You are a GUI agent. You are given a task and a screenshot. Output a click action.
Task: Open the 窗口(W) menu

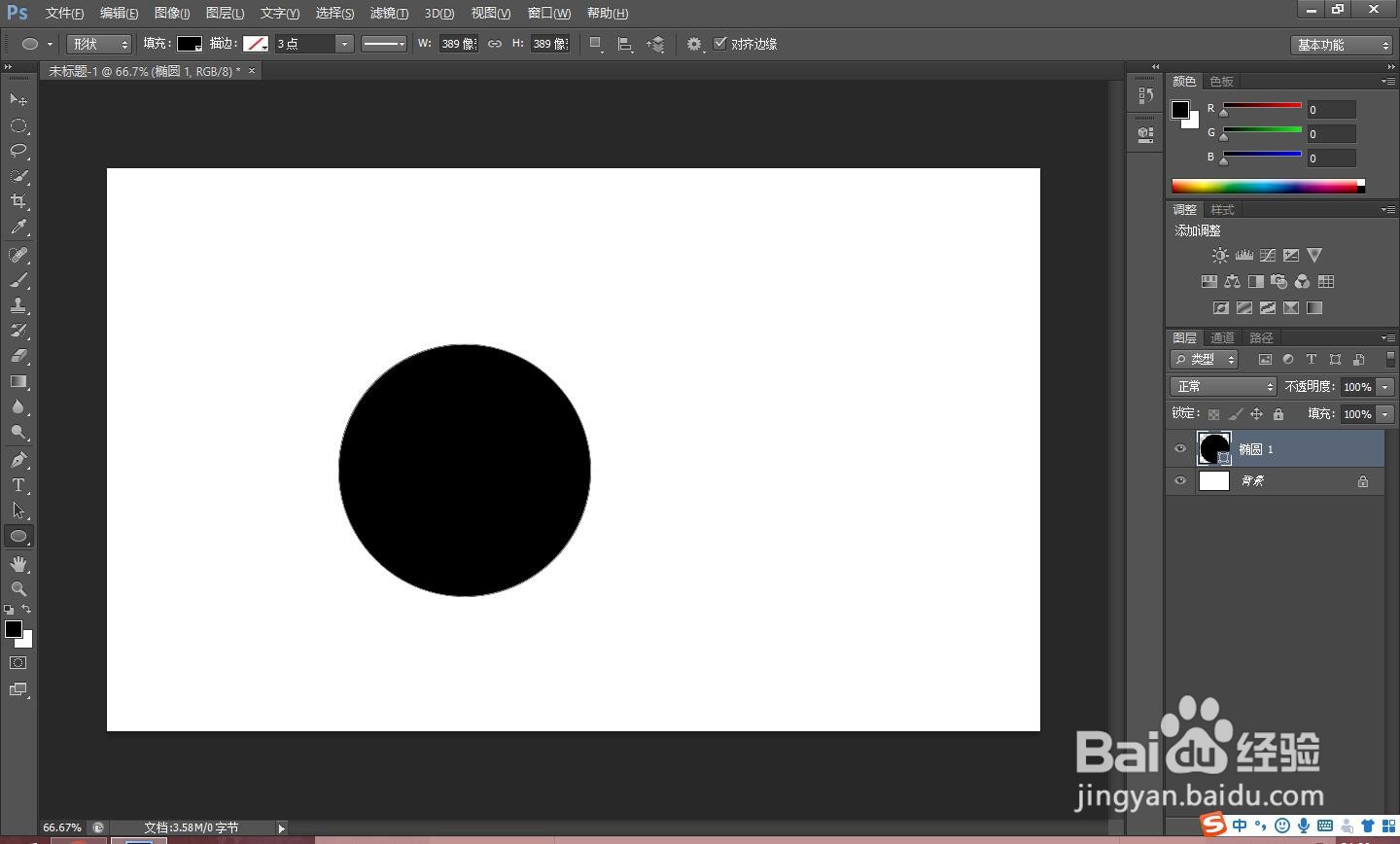(549, 13)
